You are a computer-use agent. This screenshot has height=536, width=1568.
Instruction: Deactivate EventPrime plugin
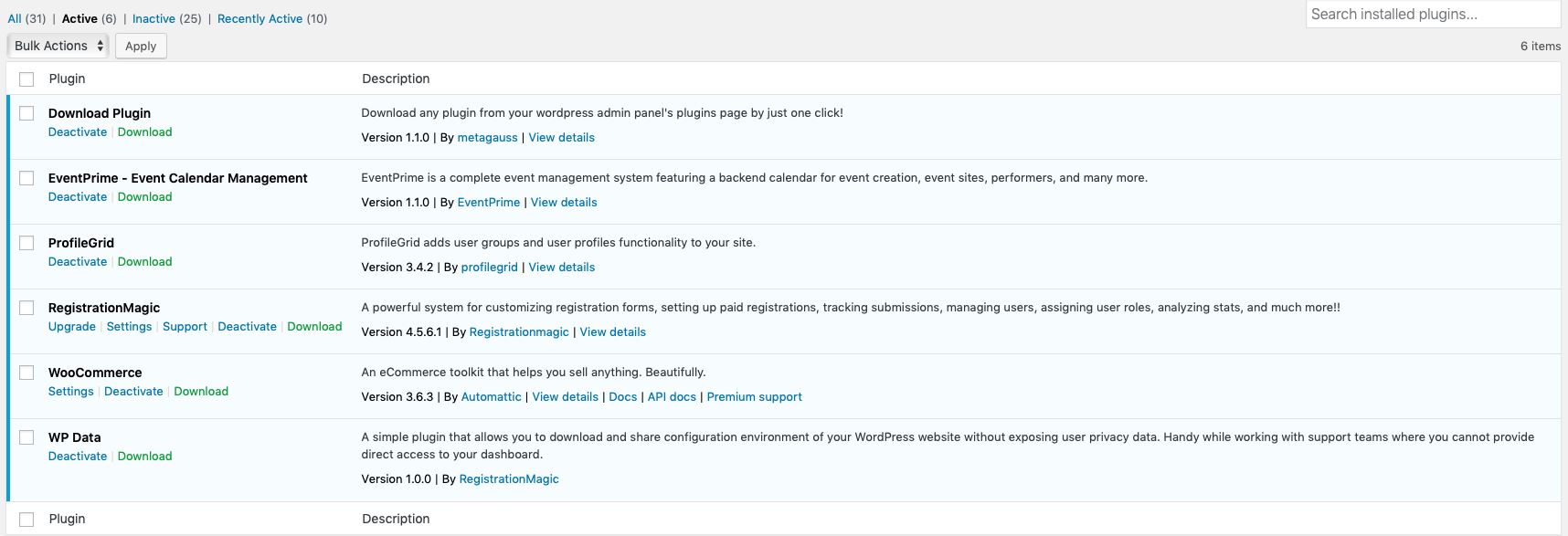(78, 196)
